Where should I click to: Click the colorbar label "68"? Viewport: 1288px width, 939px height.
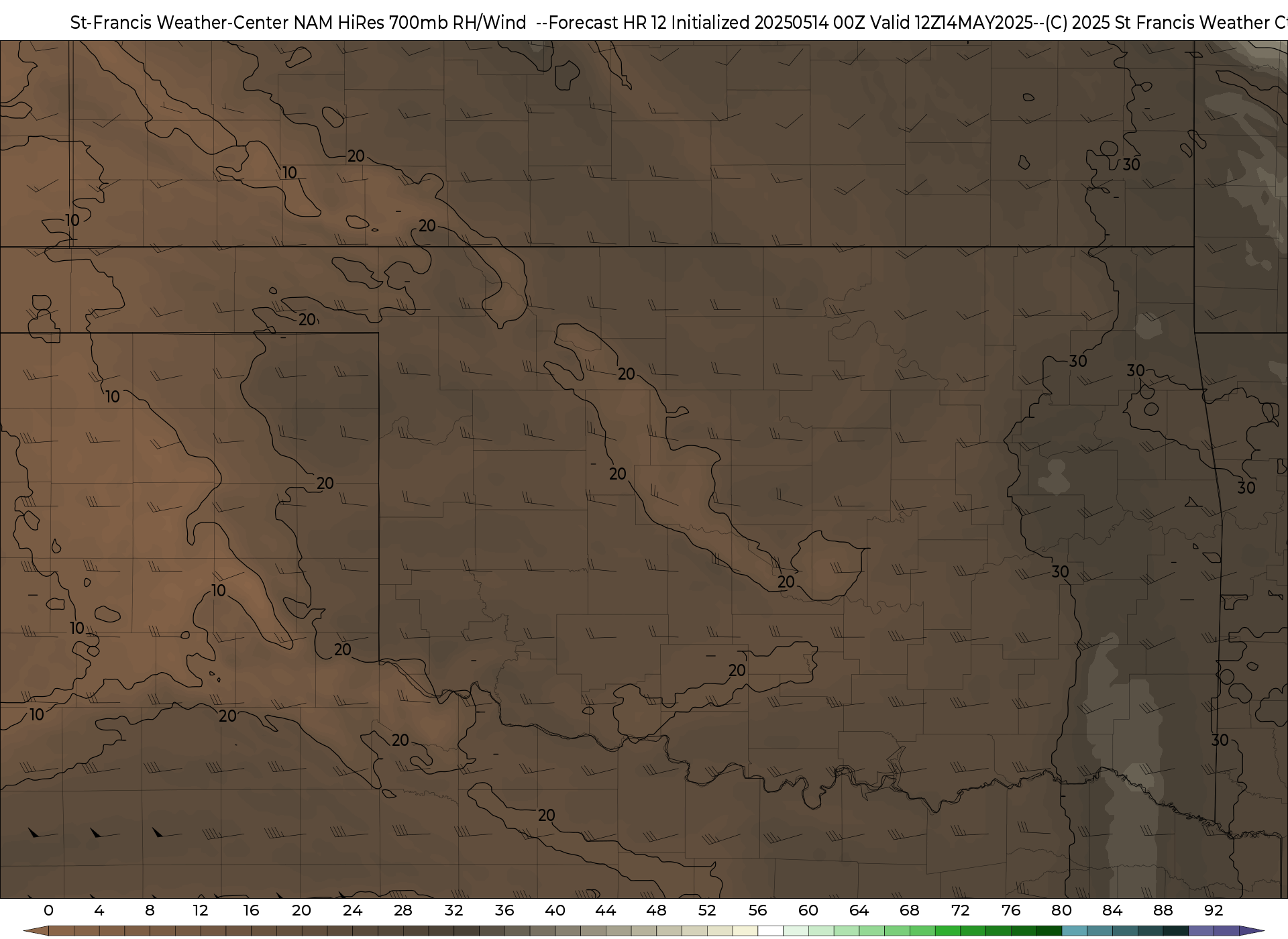(x=909, y=910)
